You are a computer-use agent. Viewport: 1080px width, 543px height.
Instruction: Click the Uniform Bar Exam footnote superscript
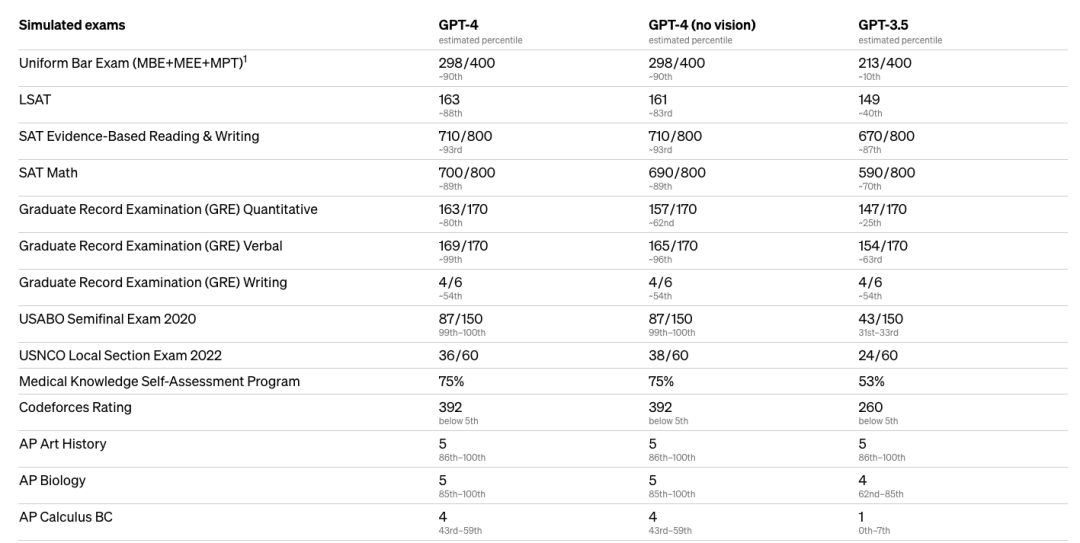pos(246,59)
